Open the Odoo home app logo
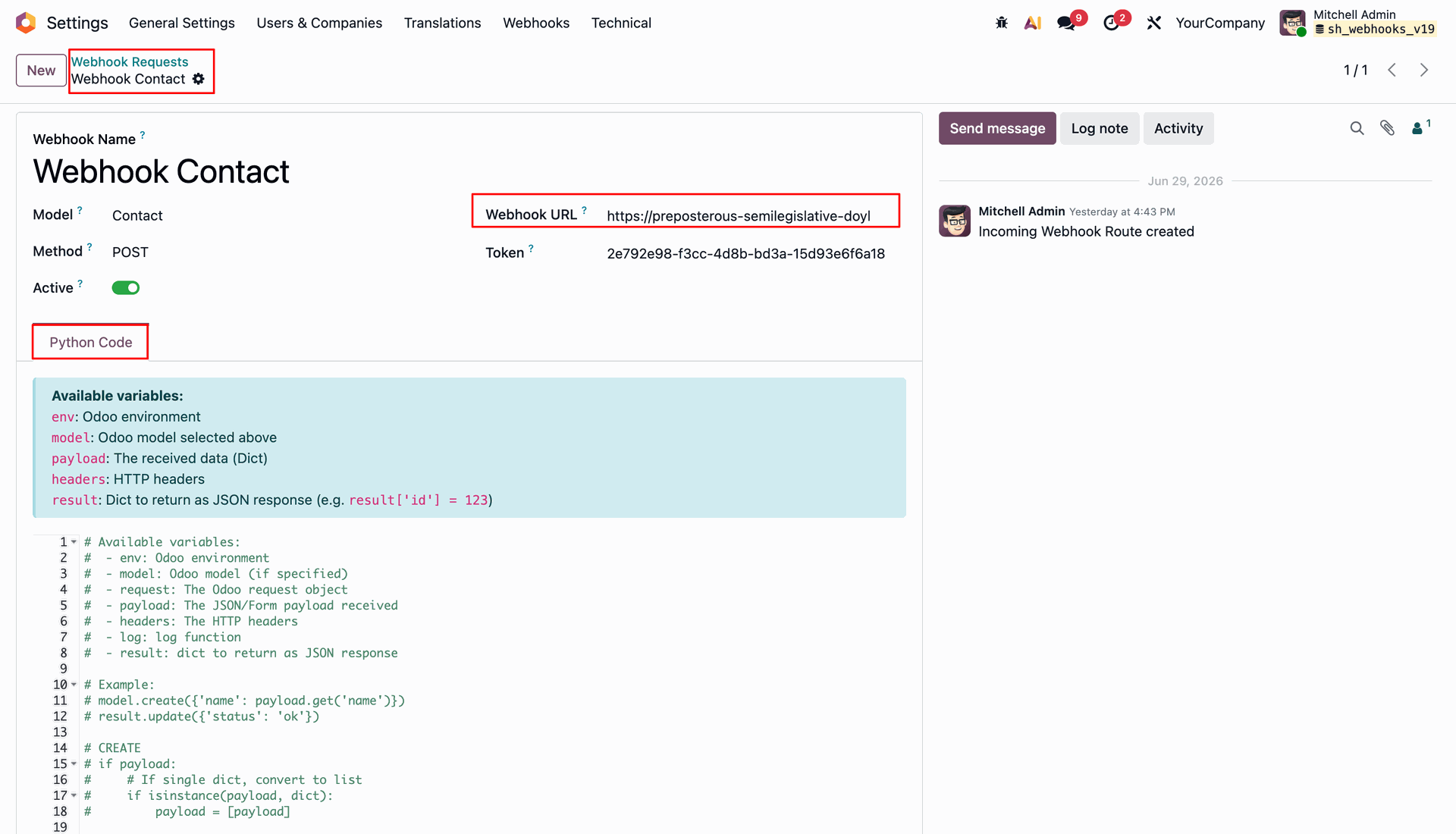The height and width of the screenshot is (834, 1456). 26,23
